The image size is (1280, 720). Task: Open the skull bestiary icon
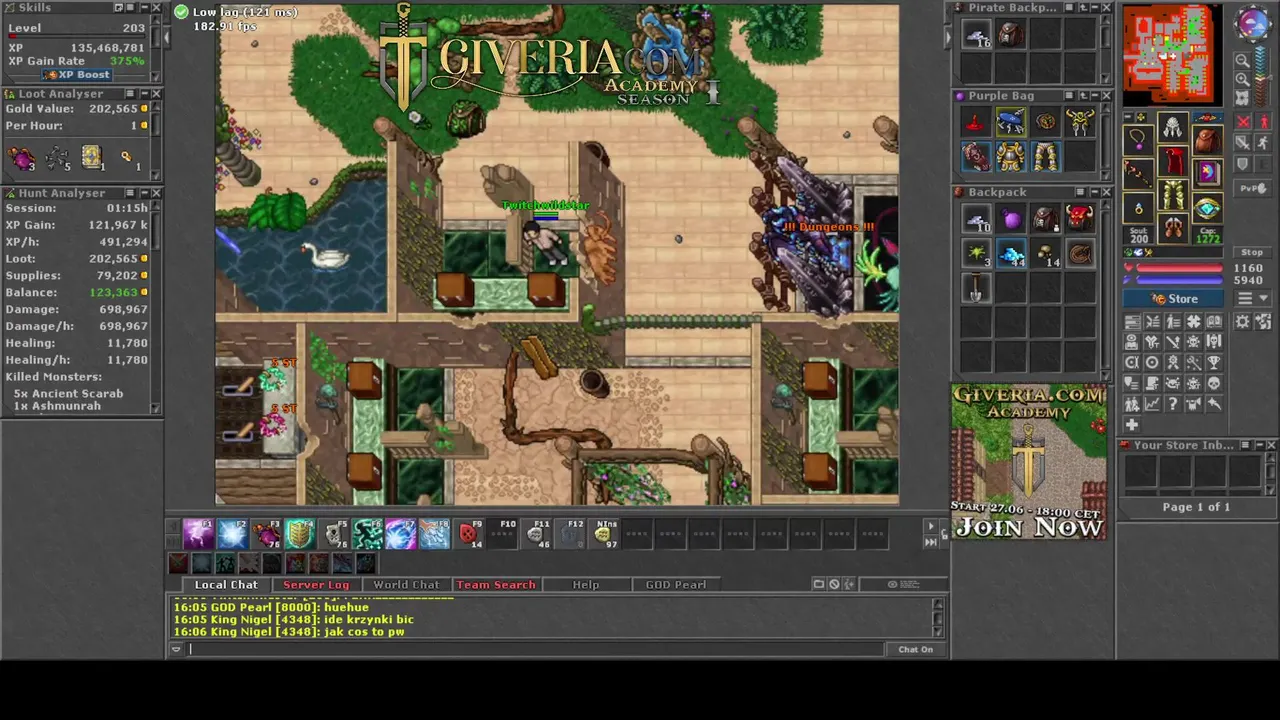tap(1214, 383)
